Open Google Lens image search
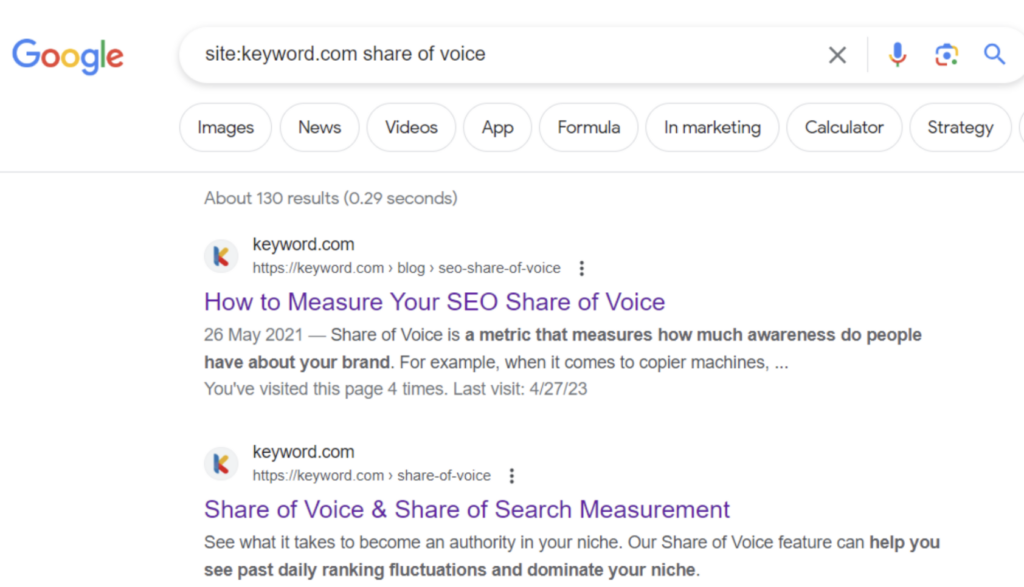This screenshot has width=1024, height=587. (945, 55)
